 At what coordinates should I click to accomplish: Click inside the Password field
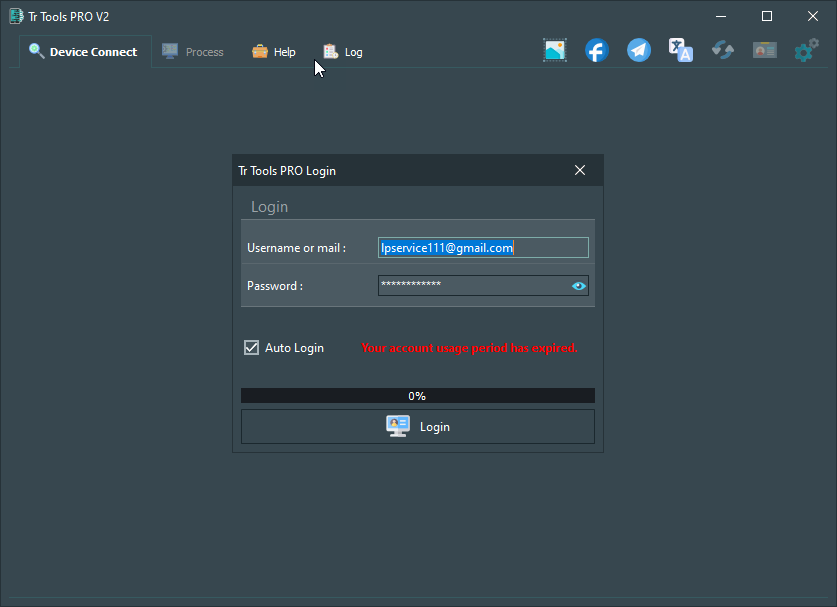pyautogui.click(x=470, y=285)
